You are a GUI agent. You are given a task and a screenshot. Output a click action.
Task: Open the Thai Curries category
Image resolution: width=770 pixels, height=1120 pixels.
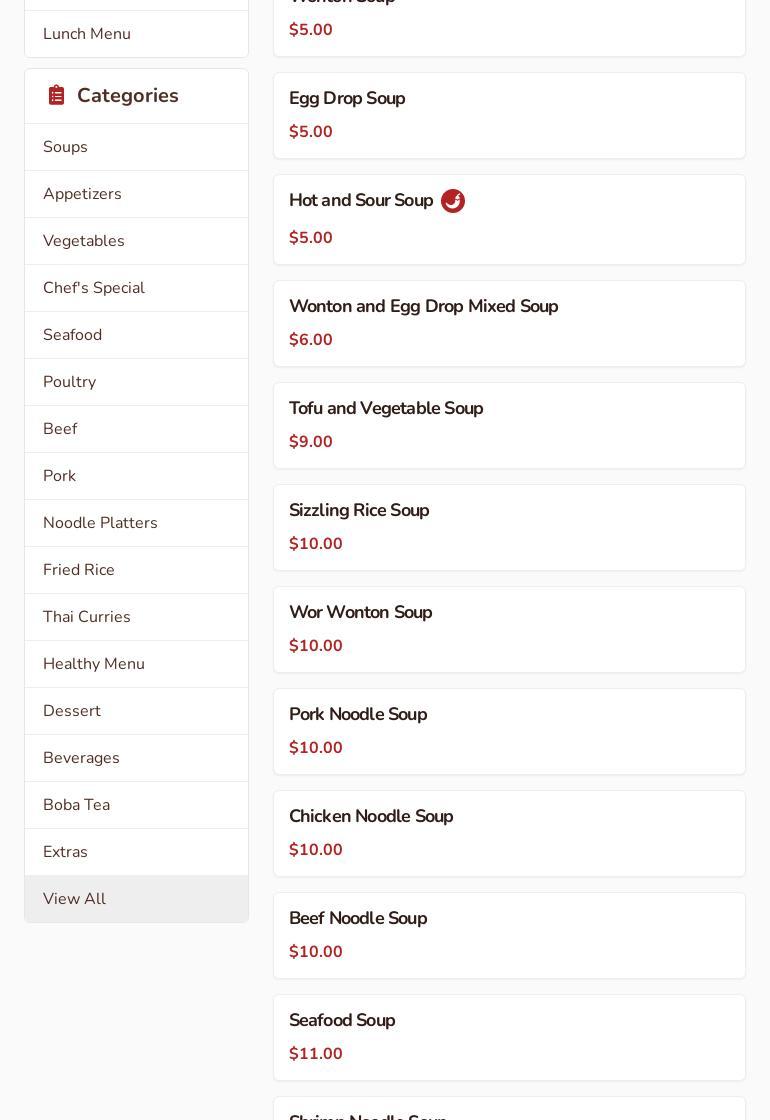coord(87,617)
